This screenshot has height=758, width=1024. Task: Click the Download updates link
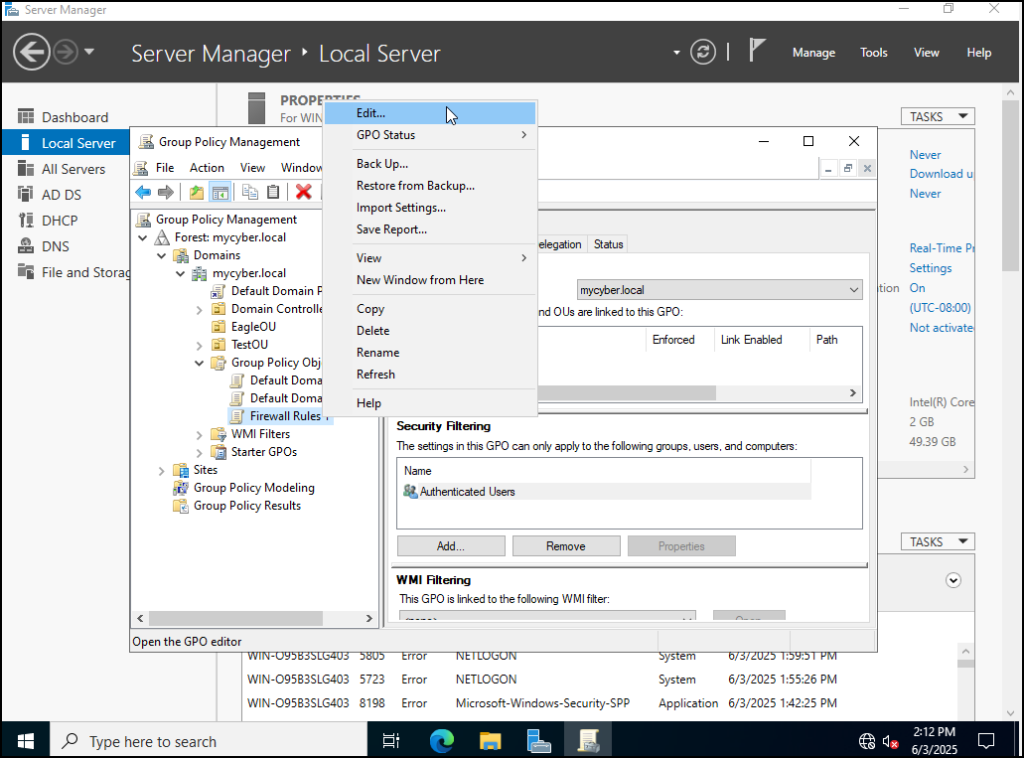tap(941, 174)
